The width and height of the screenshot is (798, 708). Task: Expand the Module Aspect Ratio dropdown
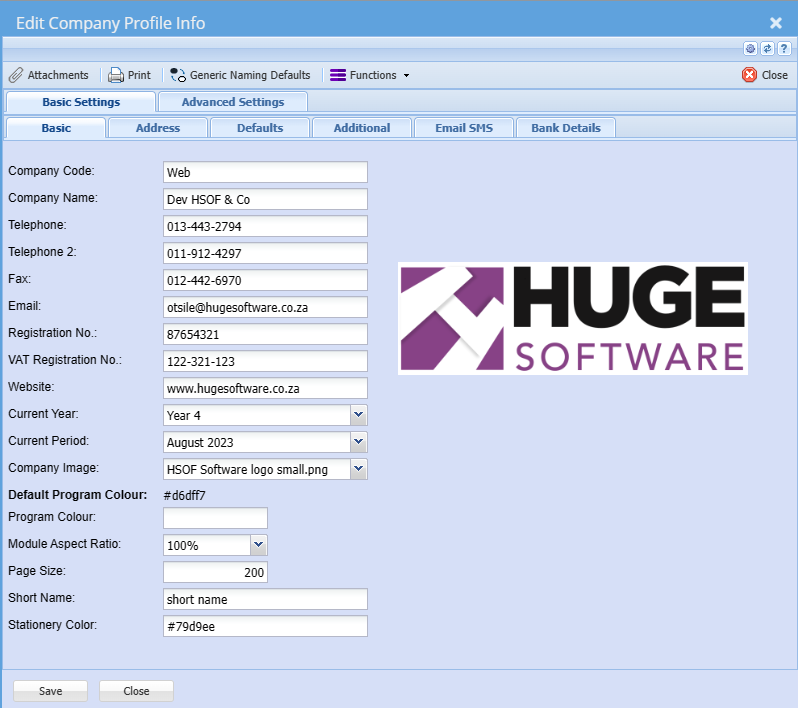coord(259,545)
